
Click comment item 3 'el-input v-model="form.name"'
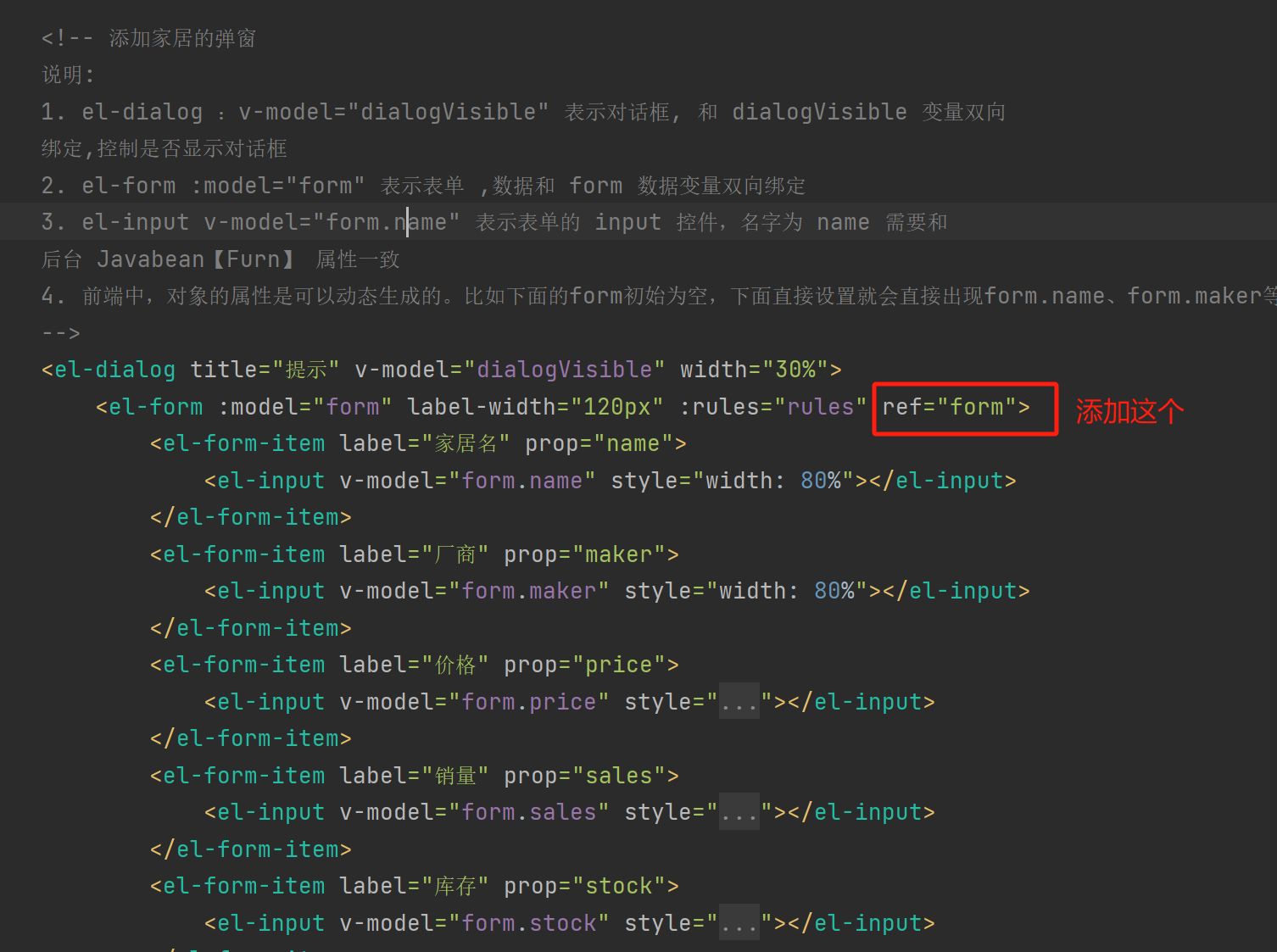[270, 222]
